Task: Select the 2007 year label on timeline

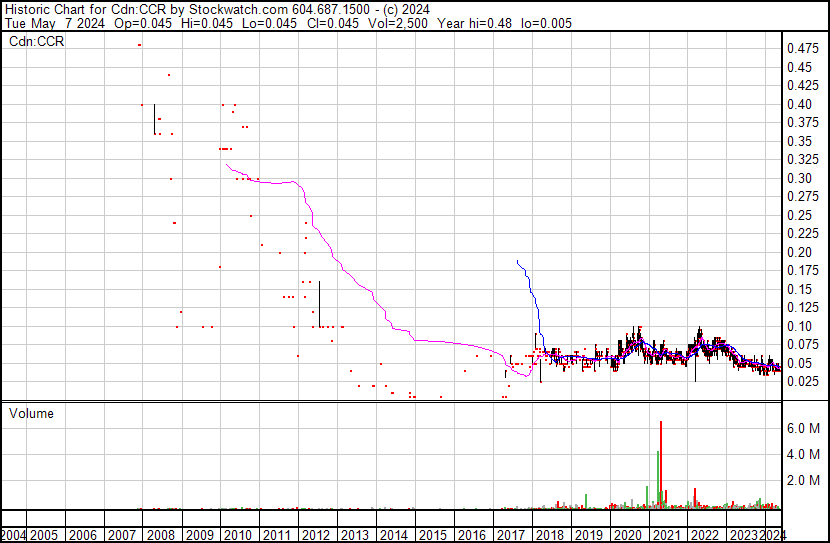Action: tap(122, 535)
